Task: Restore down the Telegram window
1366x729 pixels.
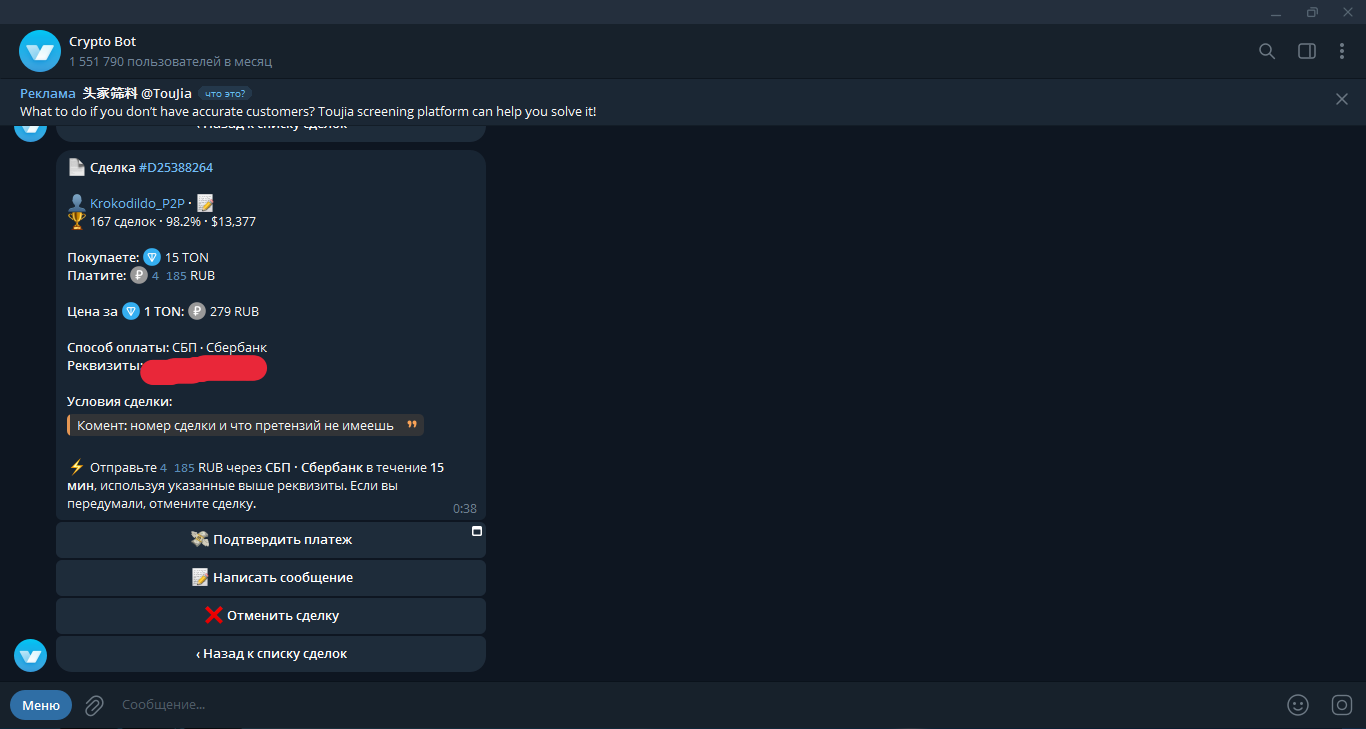Action: pos(1312,12)
